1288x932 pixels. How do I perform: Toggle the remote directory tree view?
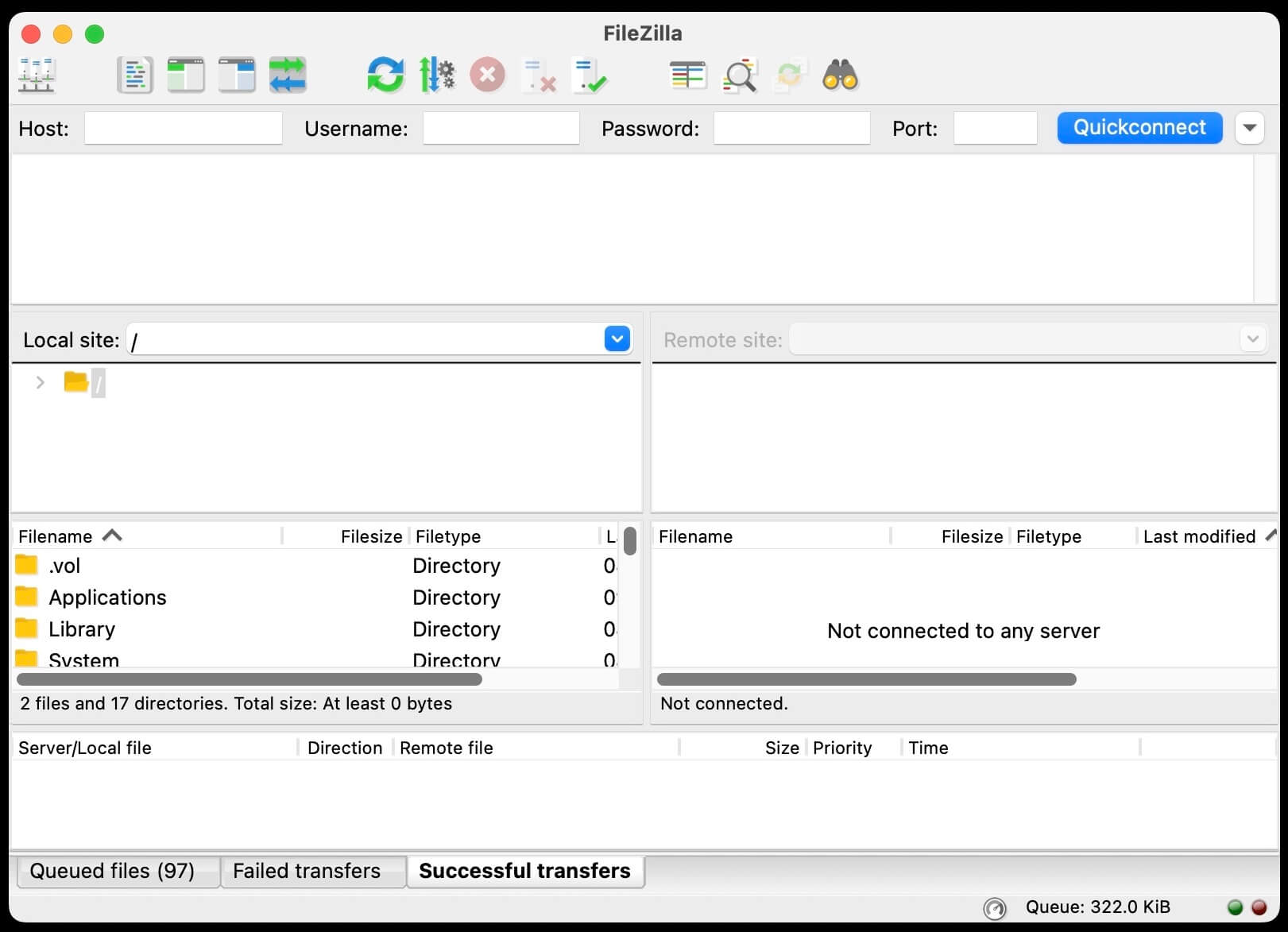click(x=237, y=76)
